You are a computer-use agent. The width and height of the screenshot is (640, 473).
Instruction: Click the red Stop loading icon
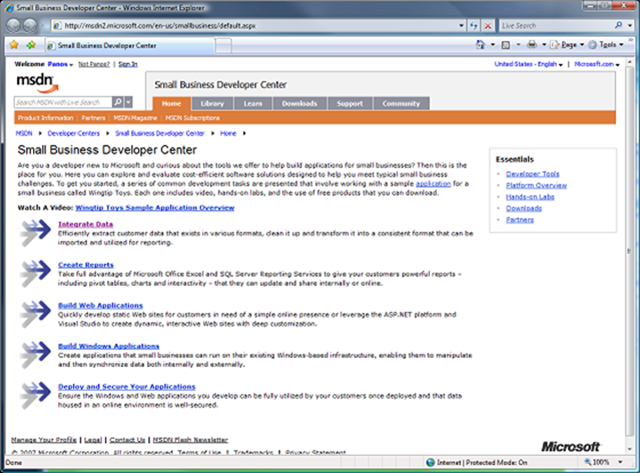pos(488,26)
